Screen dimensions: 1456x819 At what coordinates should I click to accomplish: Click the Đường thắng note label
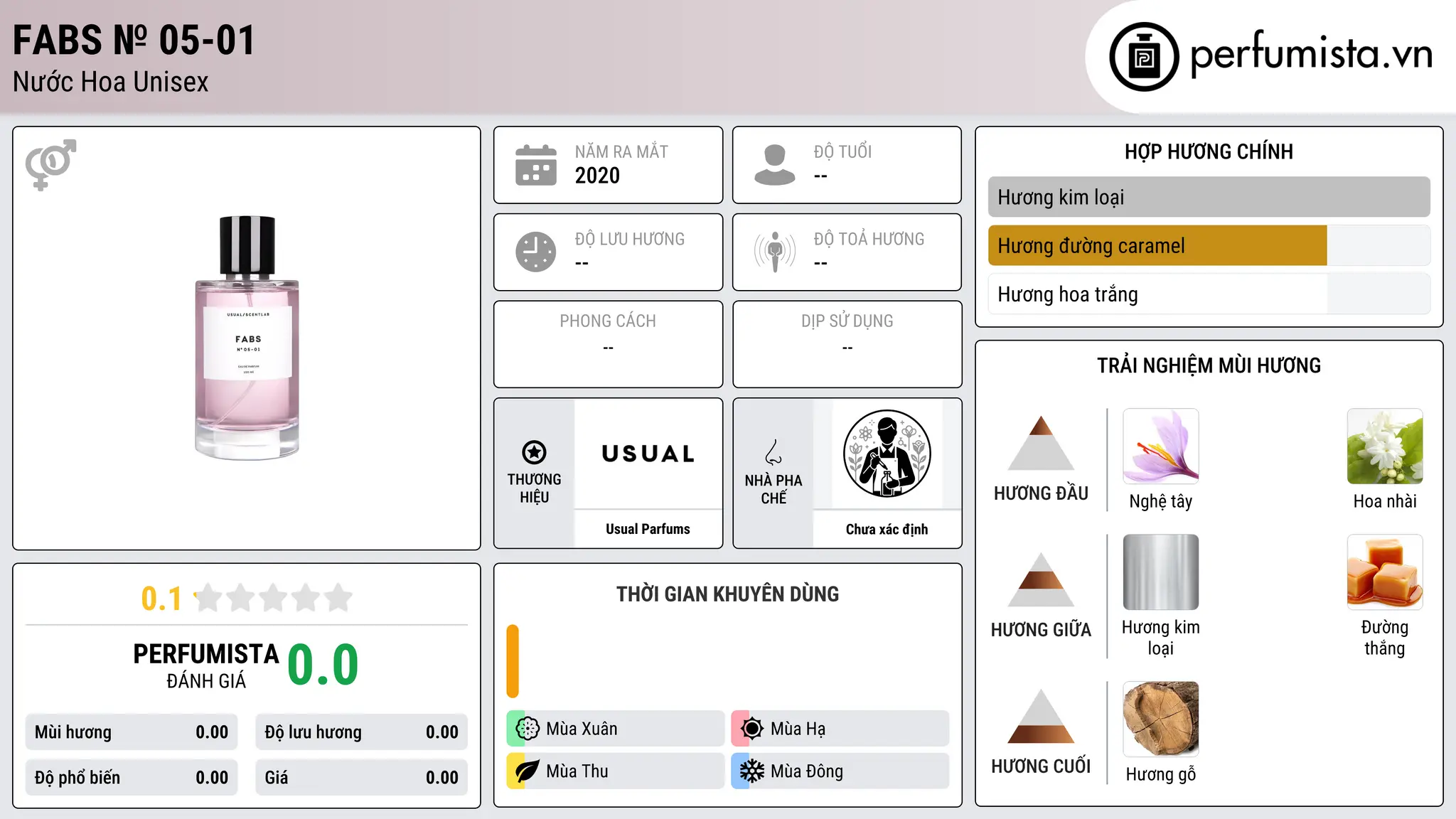1385,638
